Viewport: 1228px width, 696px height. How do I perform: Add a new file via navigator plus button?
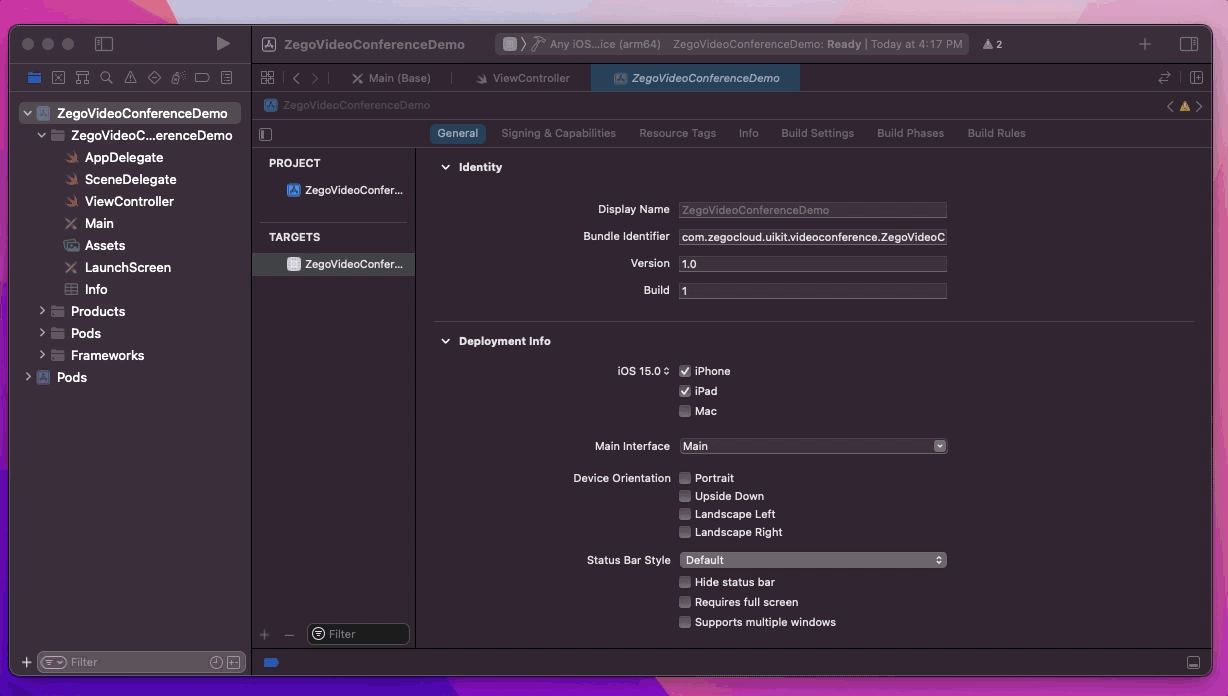pos(27,662)
